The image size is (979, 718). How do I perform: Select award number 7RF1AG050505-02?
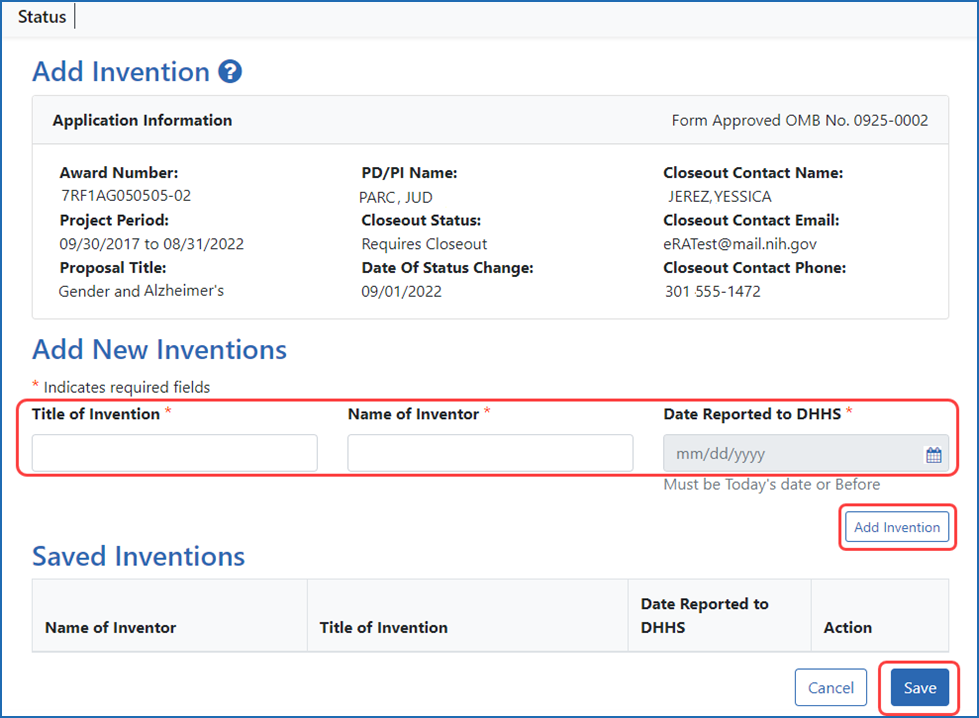click(125, 196)
